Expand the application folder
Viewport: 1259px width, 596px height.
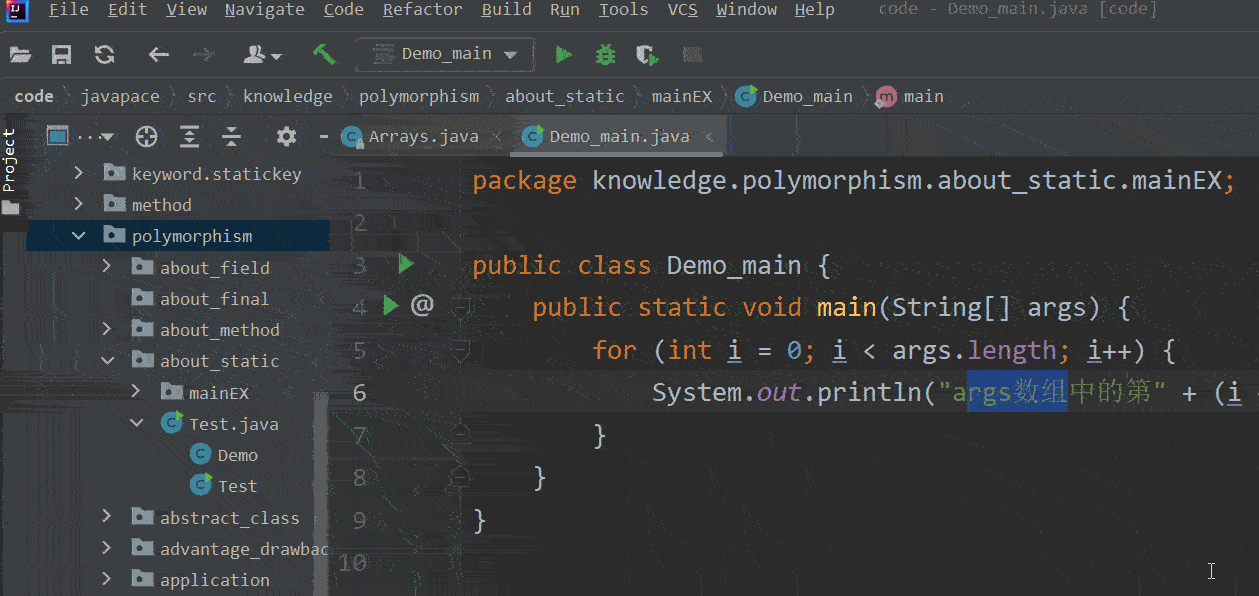(107, 580)
